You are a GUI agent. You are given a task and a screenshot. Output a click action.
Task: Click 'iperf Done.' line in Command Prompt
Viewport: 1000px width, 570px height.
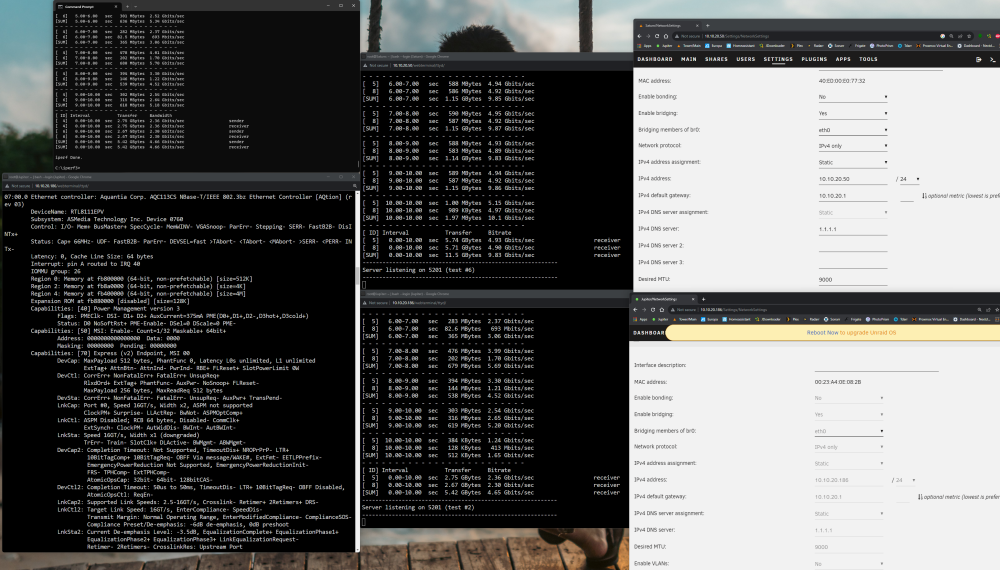69,157
